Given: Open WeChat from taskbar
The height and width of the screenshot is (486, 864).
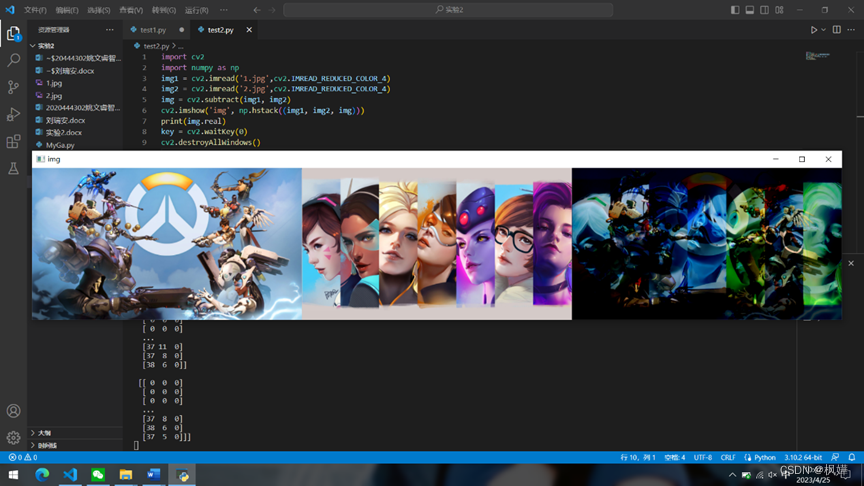Looking at the screenshot, I should click(x=98, y=474).
